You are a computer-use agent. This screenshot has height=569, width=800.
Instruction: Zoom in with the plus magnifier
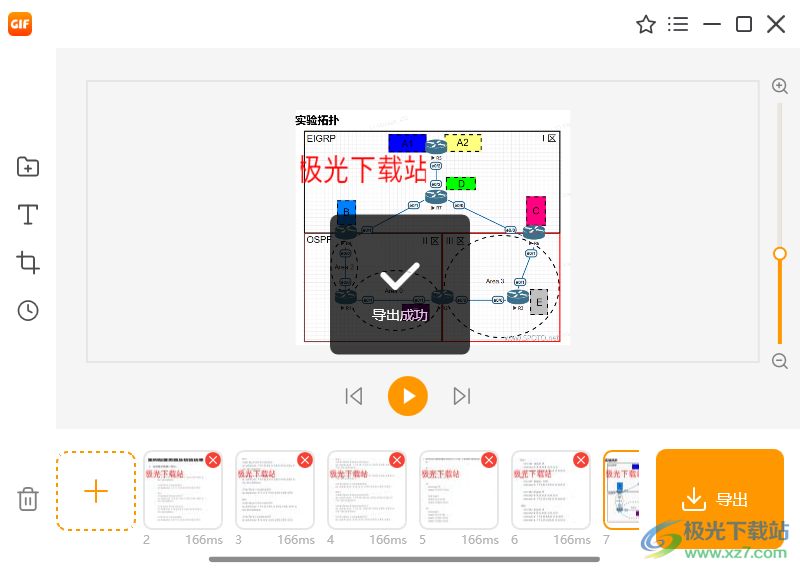point(780,87)
